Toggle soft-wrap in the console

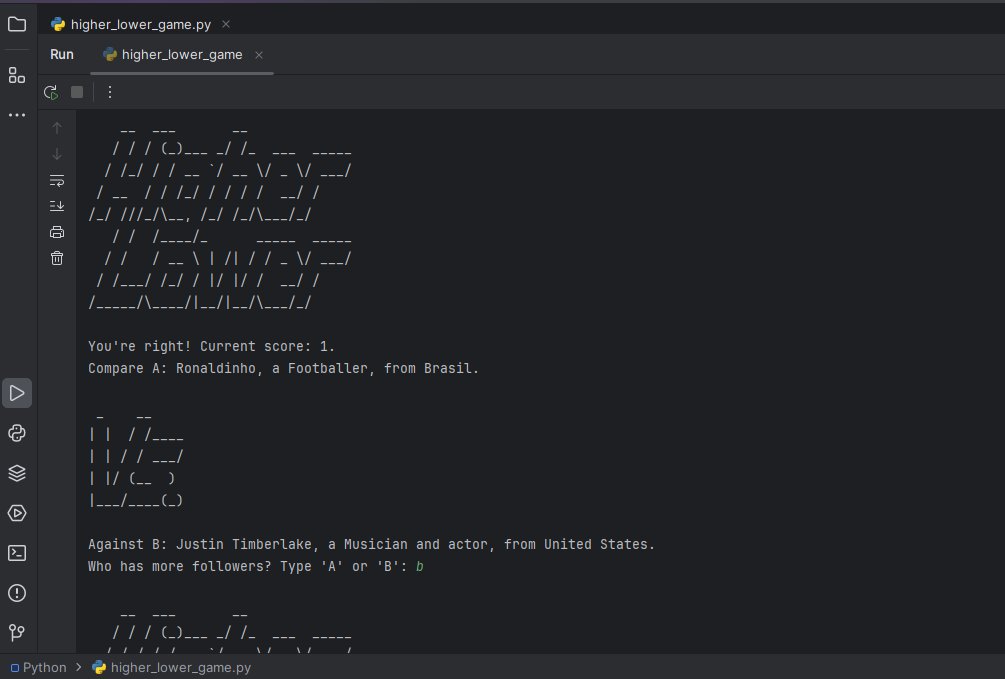[x=57, y=180]
